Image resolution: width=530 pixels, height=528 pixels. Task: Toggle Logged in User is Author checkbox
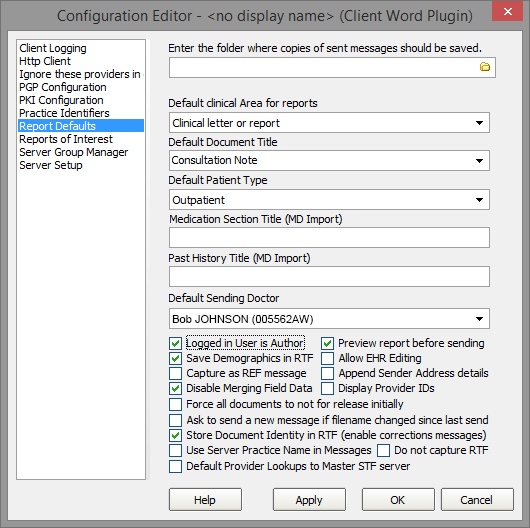click(175, 343)
